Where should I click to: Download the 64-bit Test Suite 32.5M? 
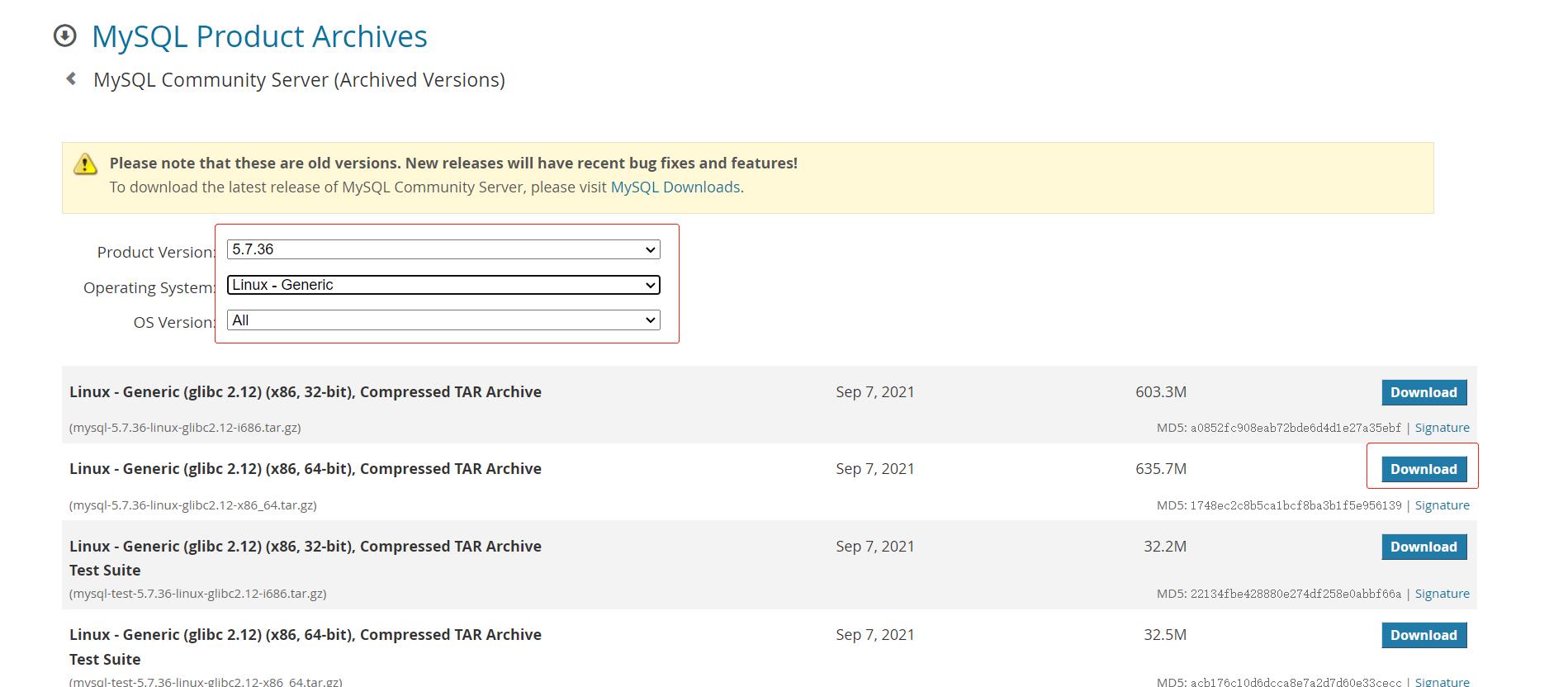pyautogui.click(x=1424, y=635)
